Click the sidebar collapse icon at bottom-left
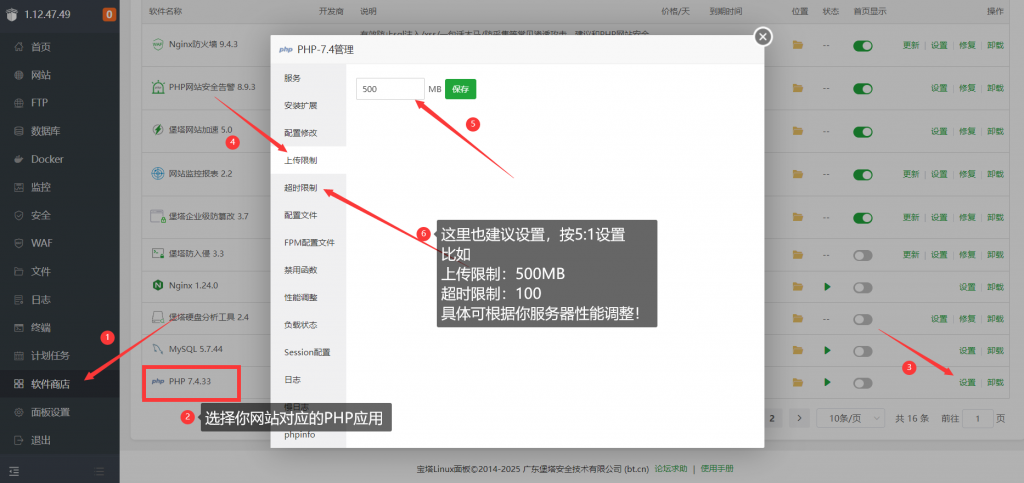The height and width of the screenshot is (483, 1024). point(14,471)
